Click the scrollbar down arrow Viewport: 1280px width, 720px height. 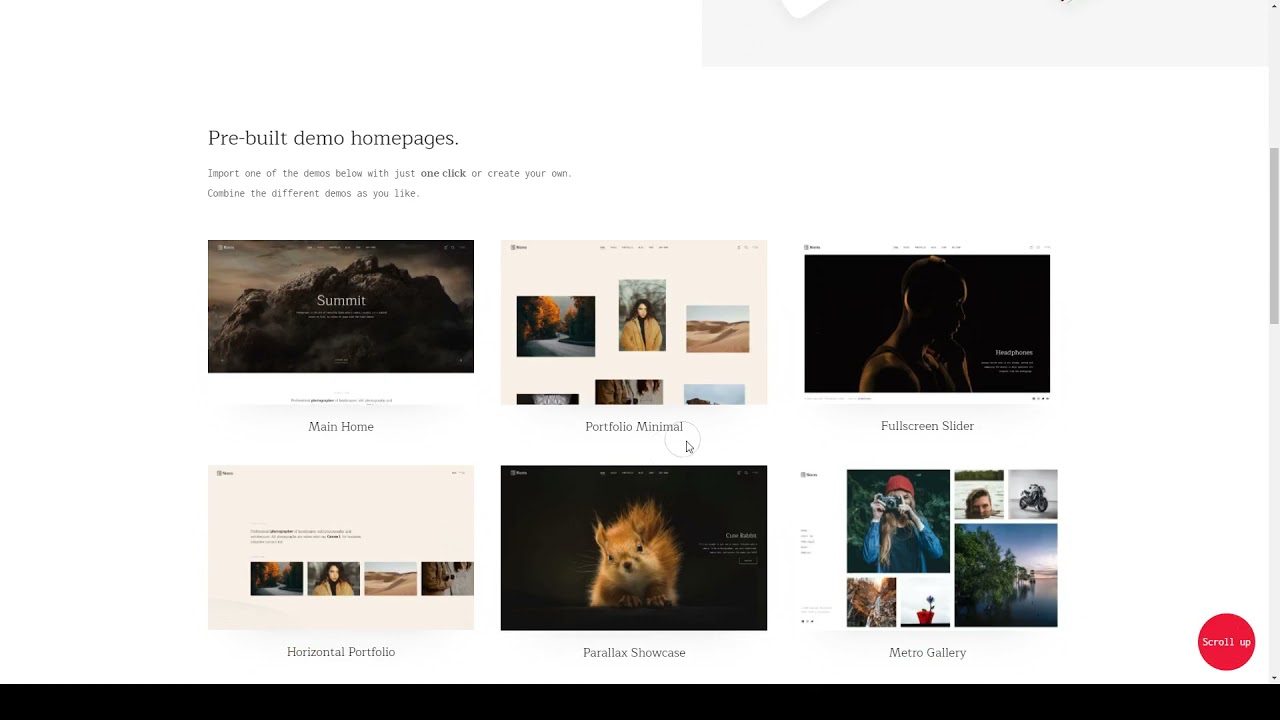pyautogui.click(x=1274, y=677)
